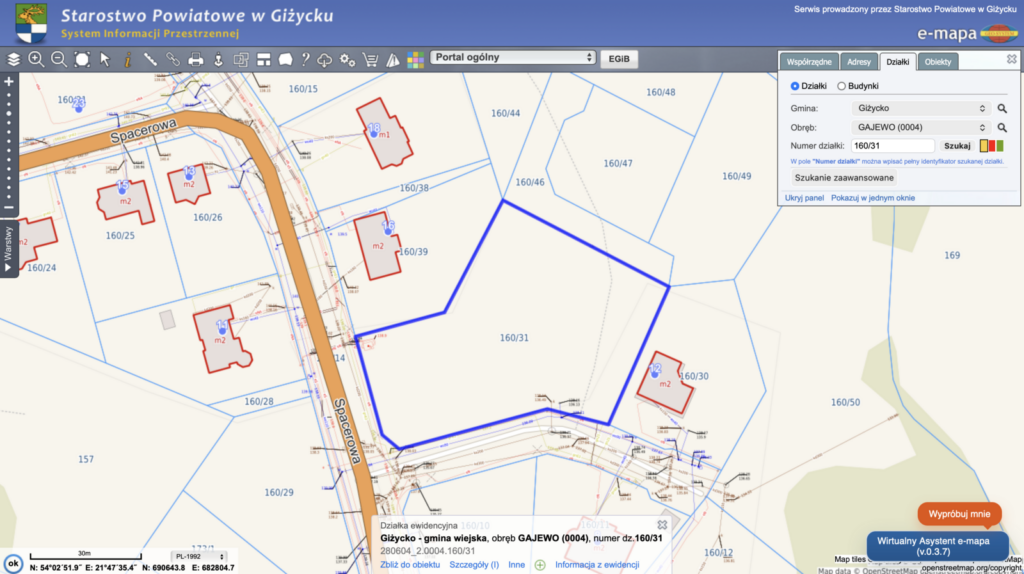Viewport: 1024px width, 574px height.
Task: Expand the Warstwy side panel
Action: click(x=8, y=249)
